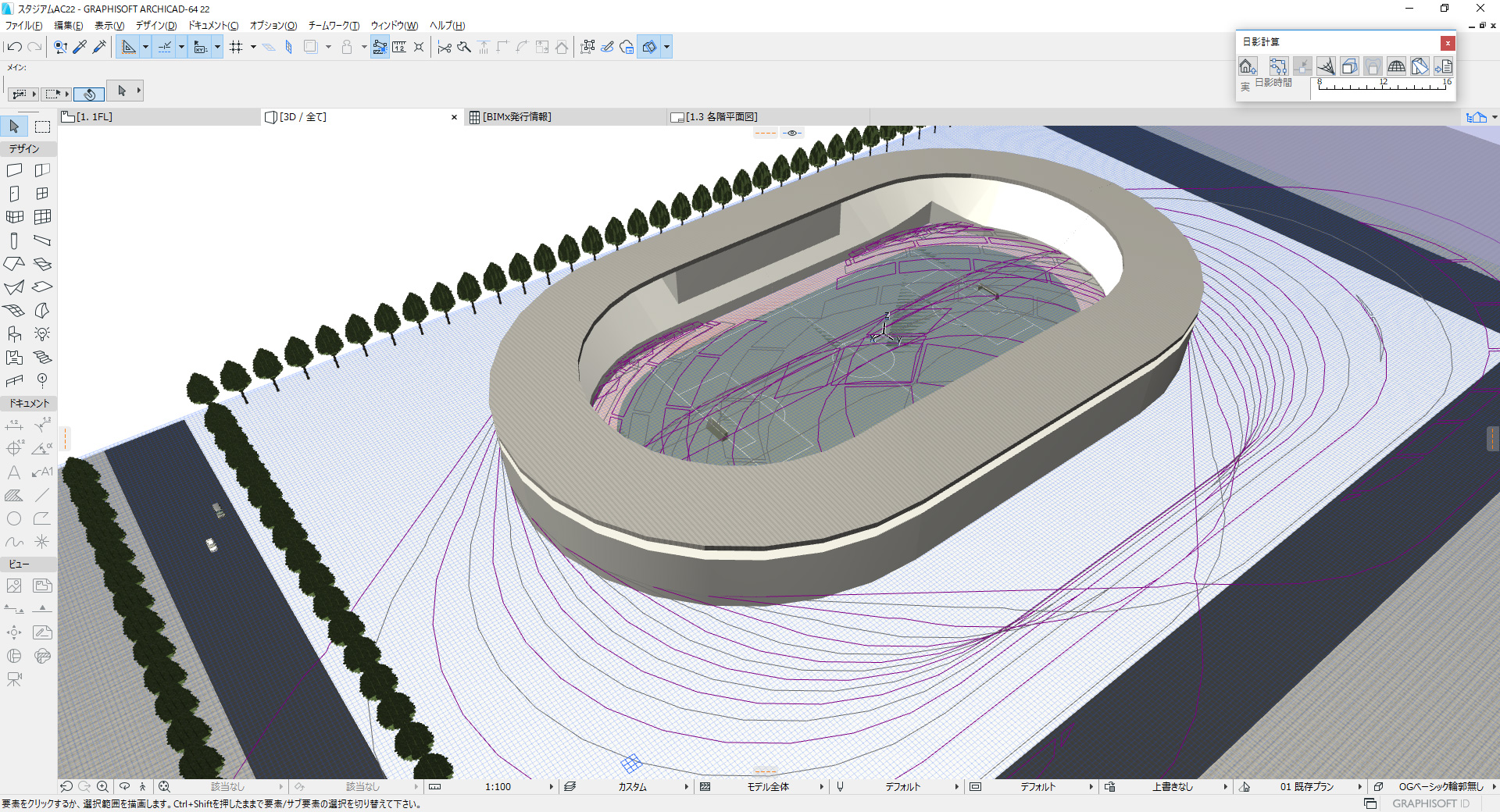This screenshot has width=1500, height=812.
Task: Toggle grid snap icon
Action: click(x=236, y=47)
